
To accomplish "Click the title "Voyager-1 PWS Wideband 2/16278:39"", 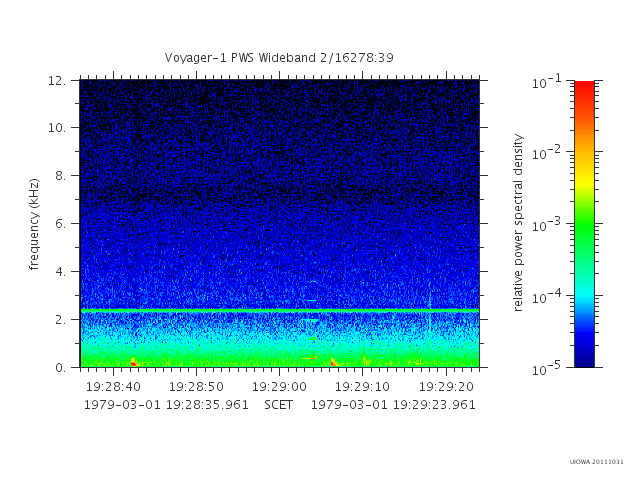I will 279,58.
